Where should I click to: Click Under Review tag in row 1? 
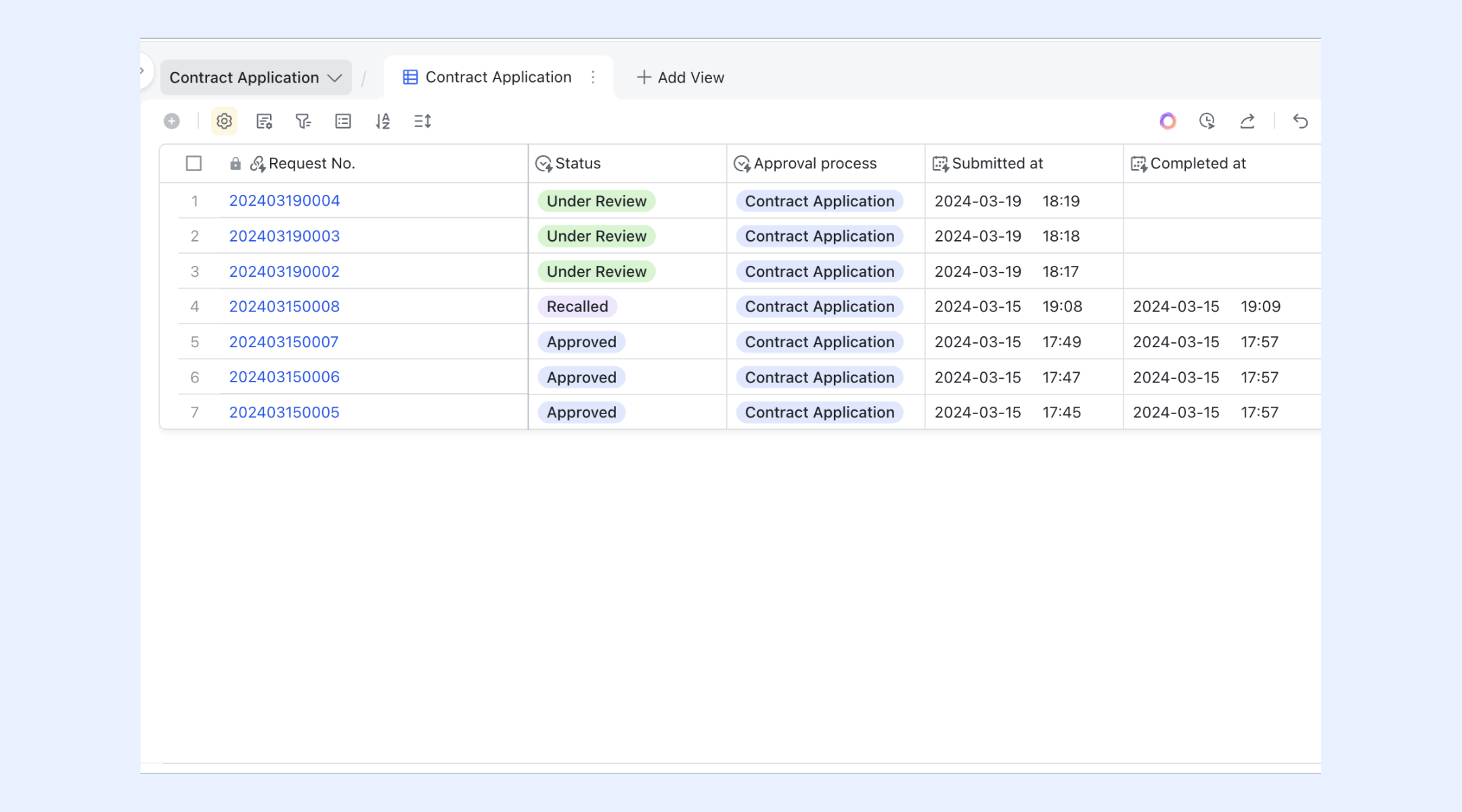click(x=596, y=201)
